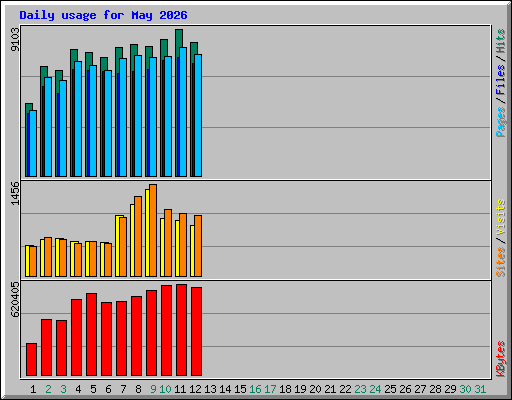512x400 pixels.
Task: Click day 28 on the x-axis
Action: (435, 389)
